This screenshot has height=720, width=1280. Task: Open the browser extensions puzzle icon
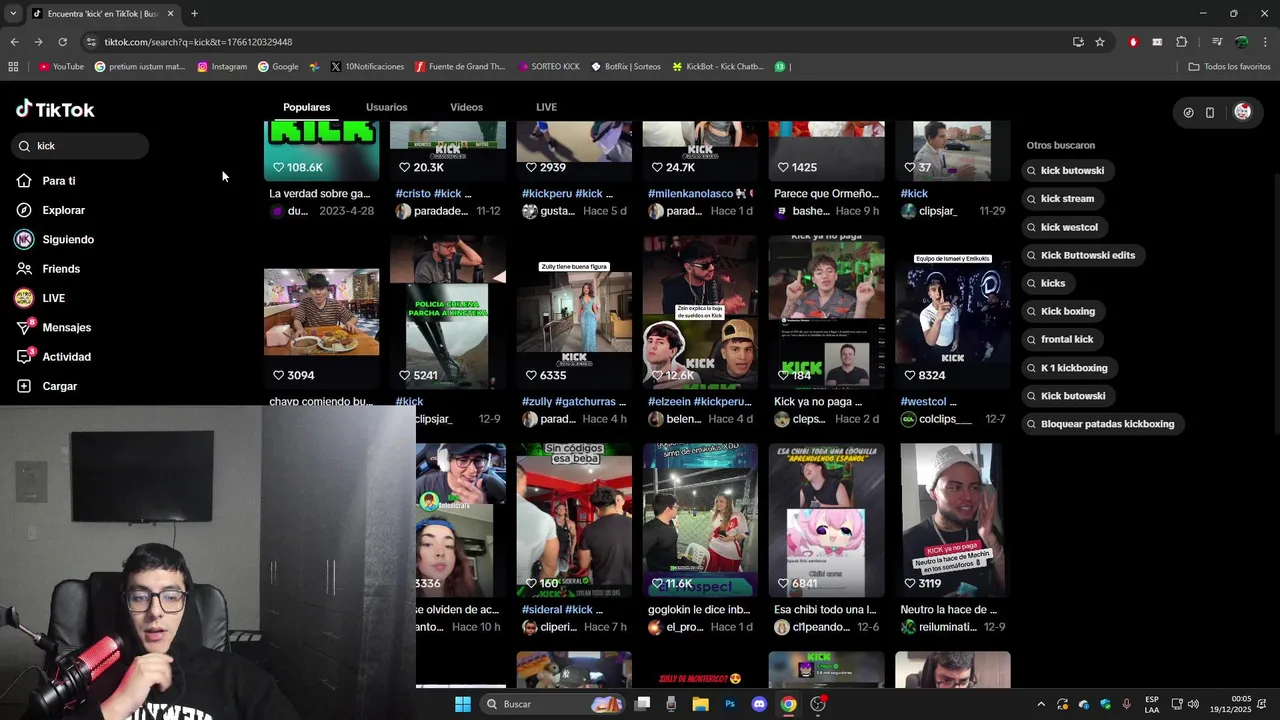point(1182,42)
